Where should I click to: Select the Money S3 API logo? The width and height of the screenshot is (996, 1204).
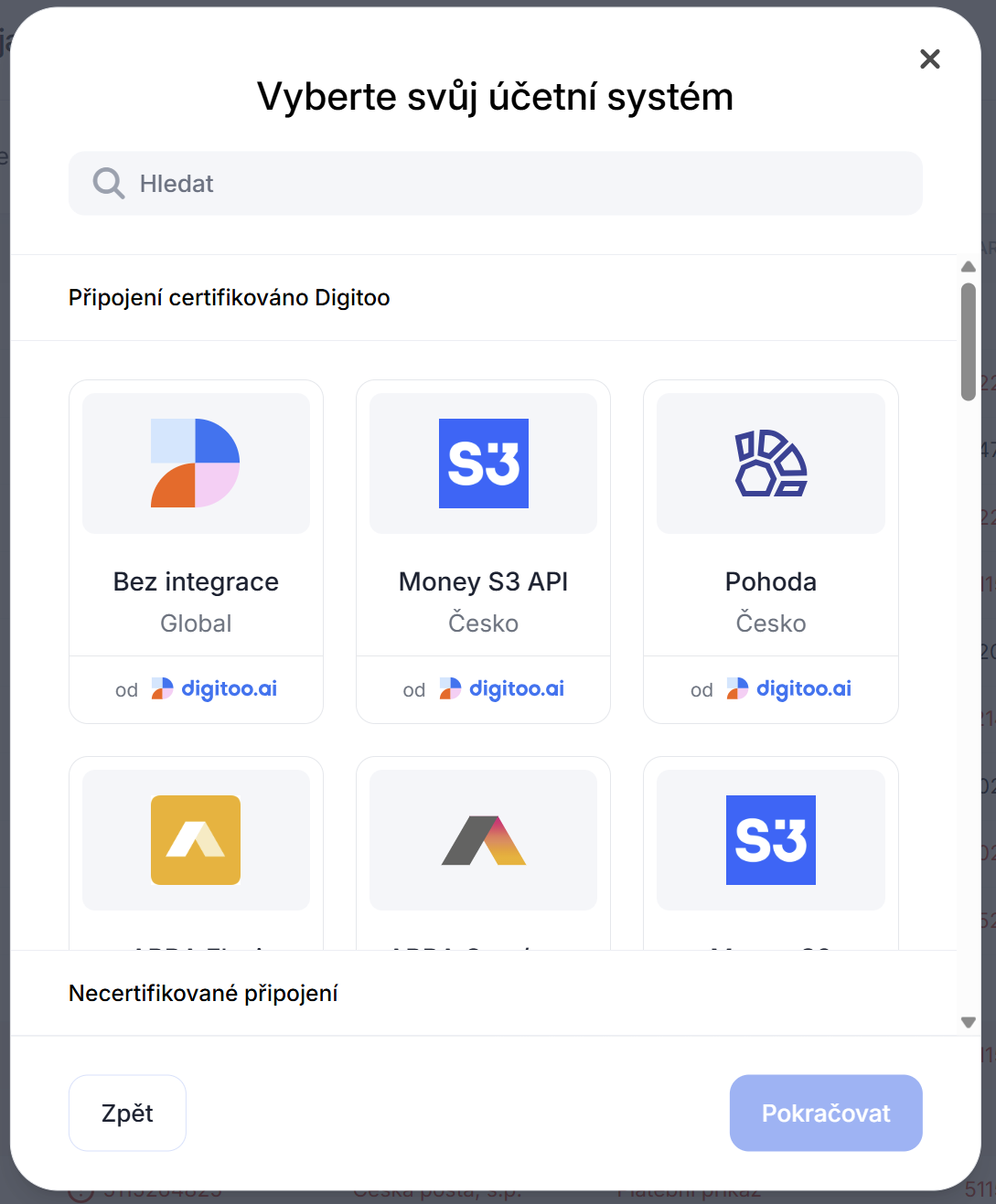tap(483, 463)
